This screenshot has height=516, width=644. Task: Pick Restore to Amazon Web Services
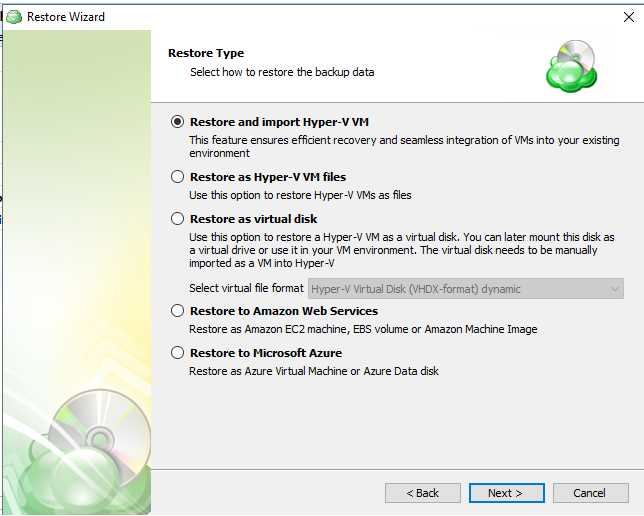[x=178, y=312]
